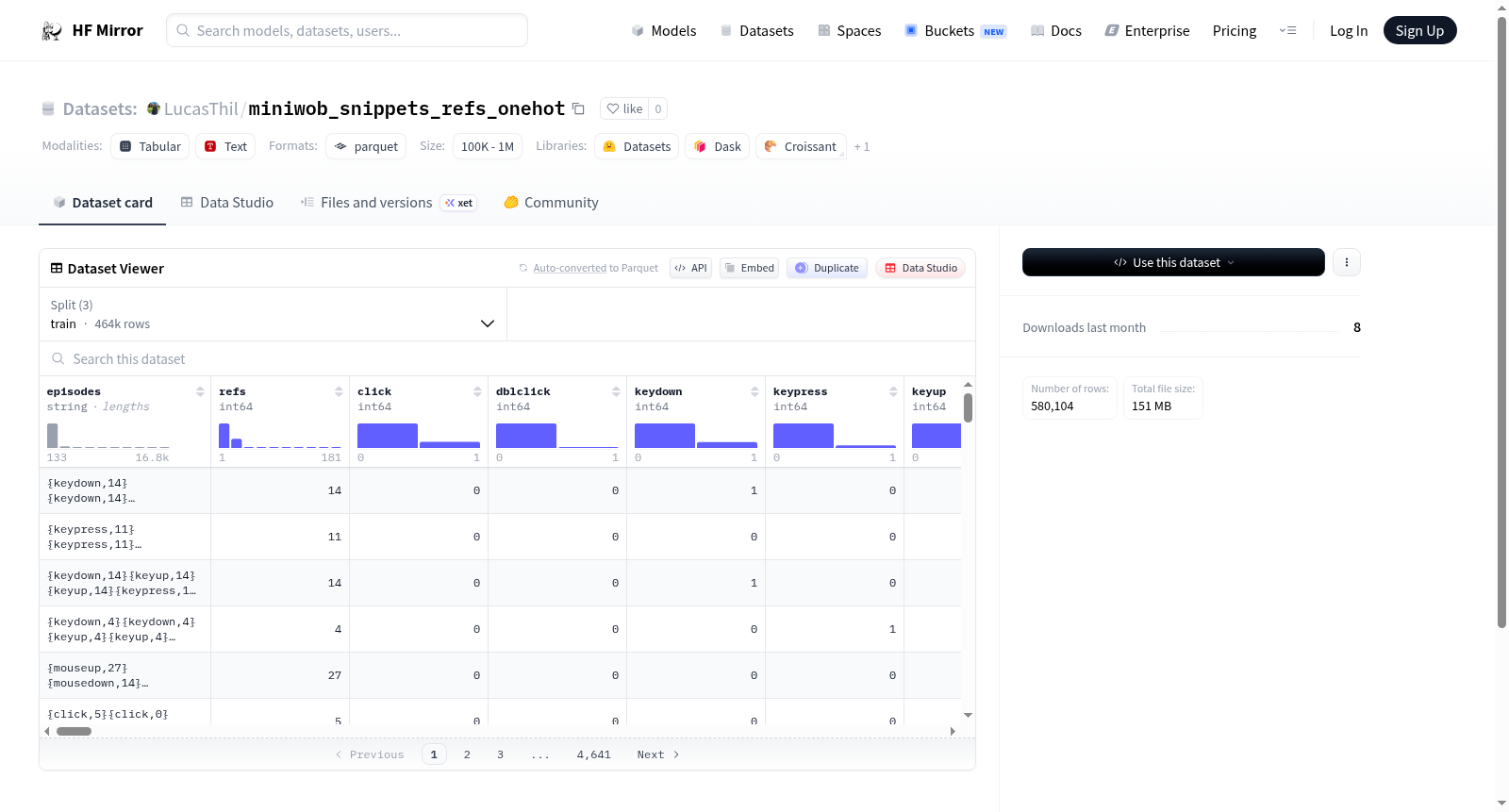Click the Sign Up button
1509x812 pixels.
[1419, 31]
